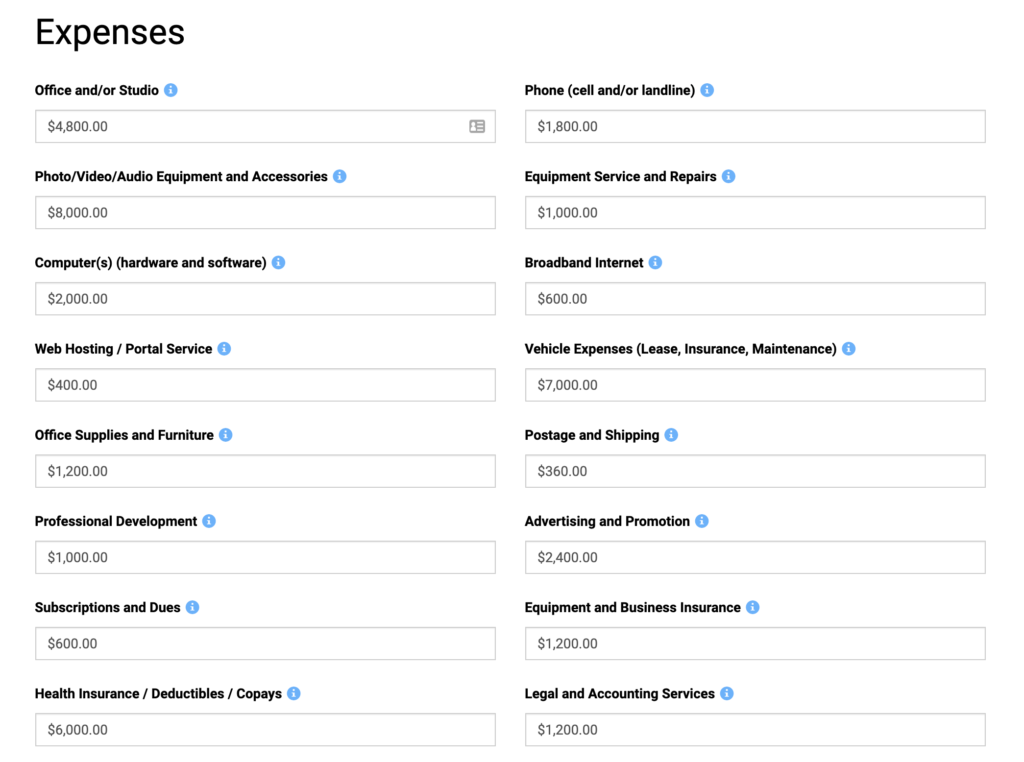1024x762 pixels.
Task: Show info for Health Insurance / Deductibles / Copays
Action: [294, 693]
